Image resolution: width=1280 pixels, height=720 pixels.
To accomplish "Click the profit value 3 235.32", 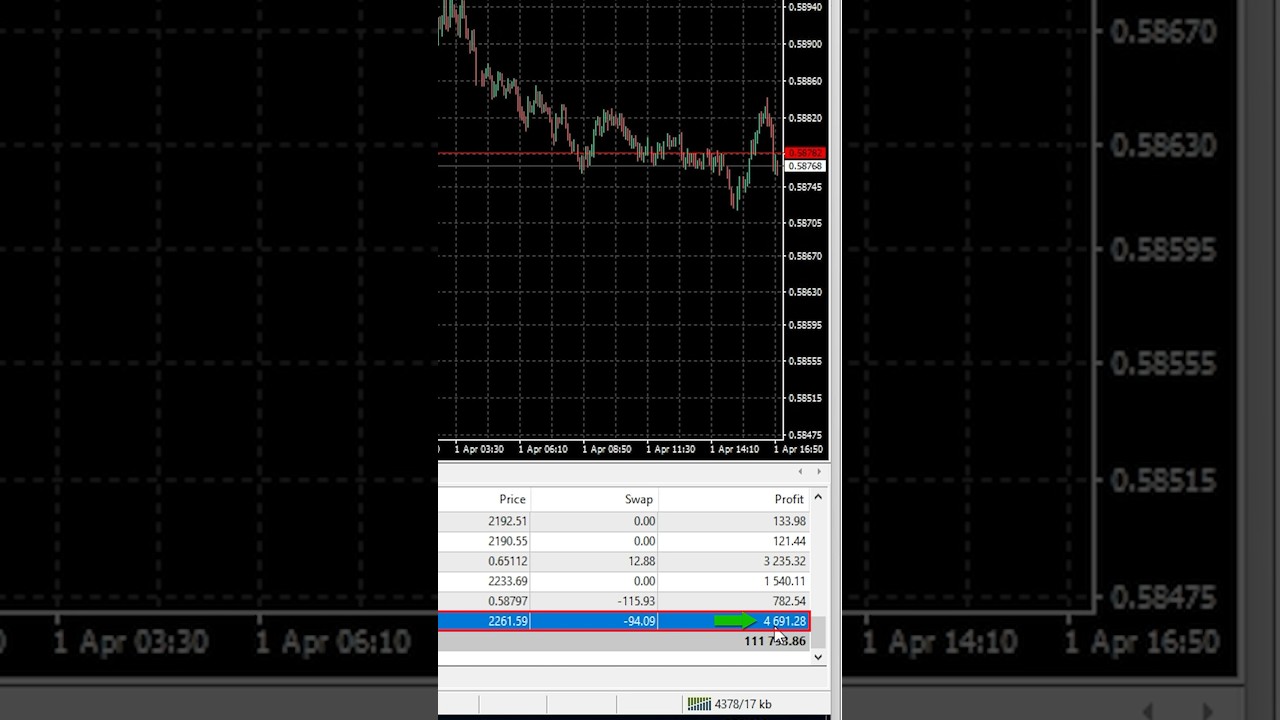I will 784,561.
